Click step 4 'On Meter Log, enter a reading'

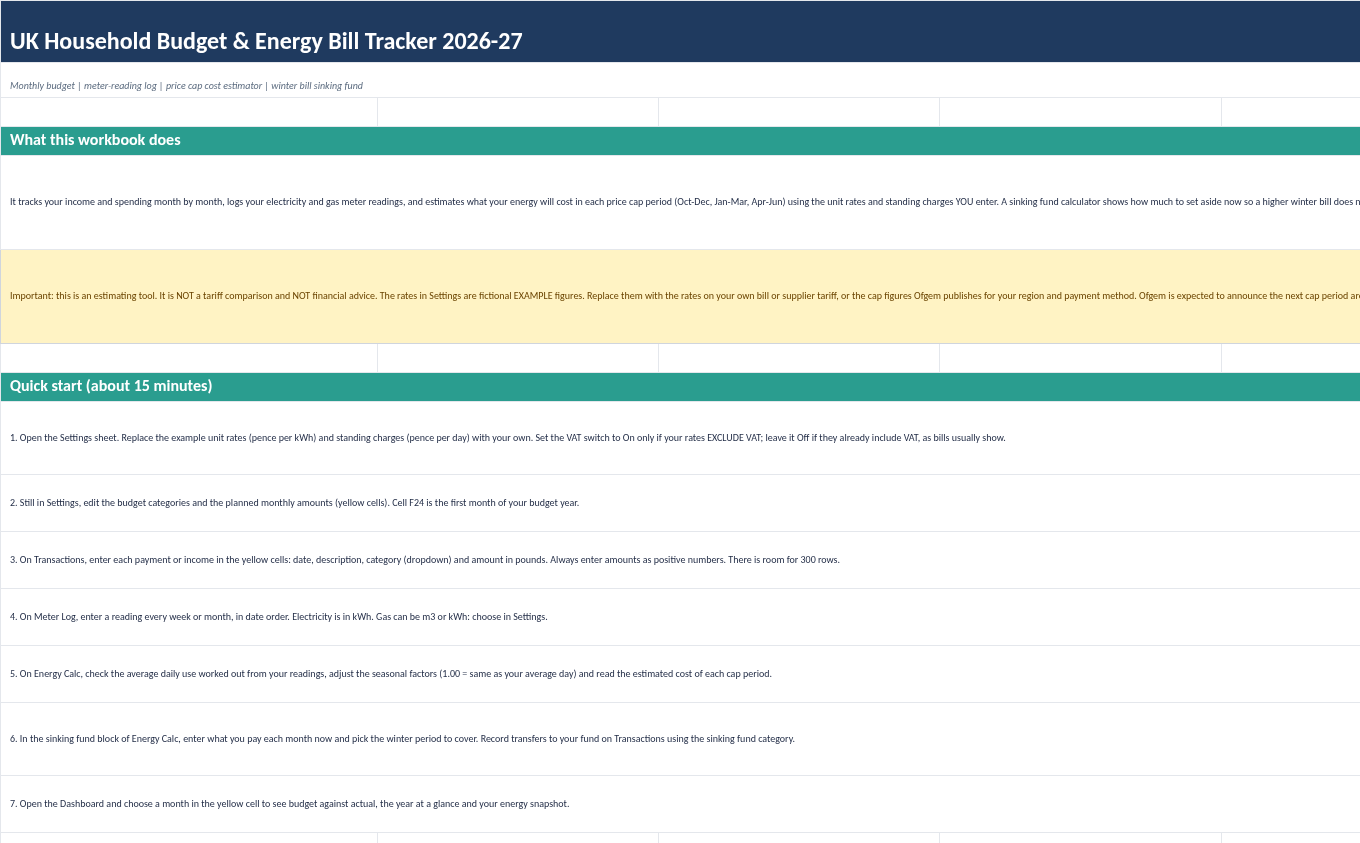pos(680,617)
